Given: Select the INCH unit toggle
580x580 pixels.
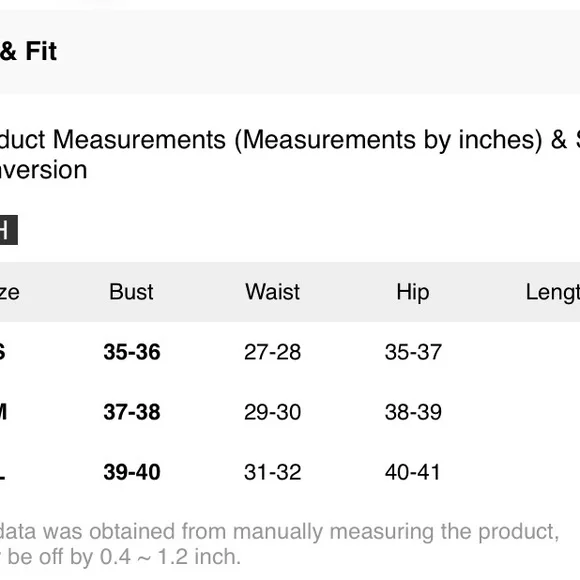Looking at the screenshot, I should 7,230.
